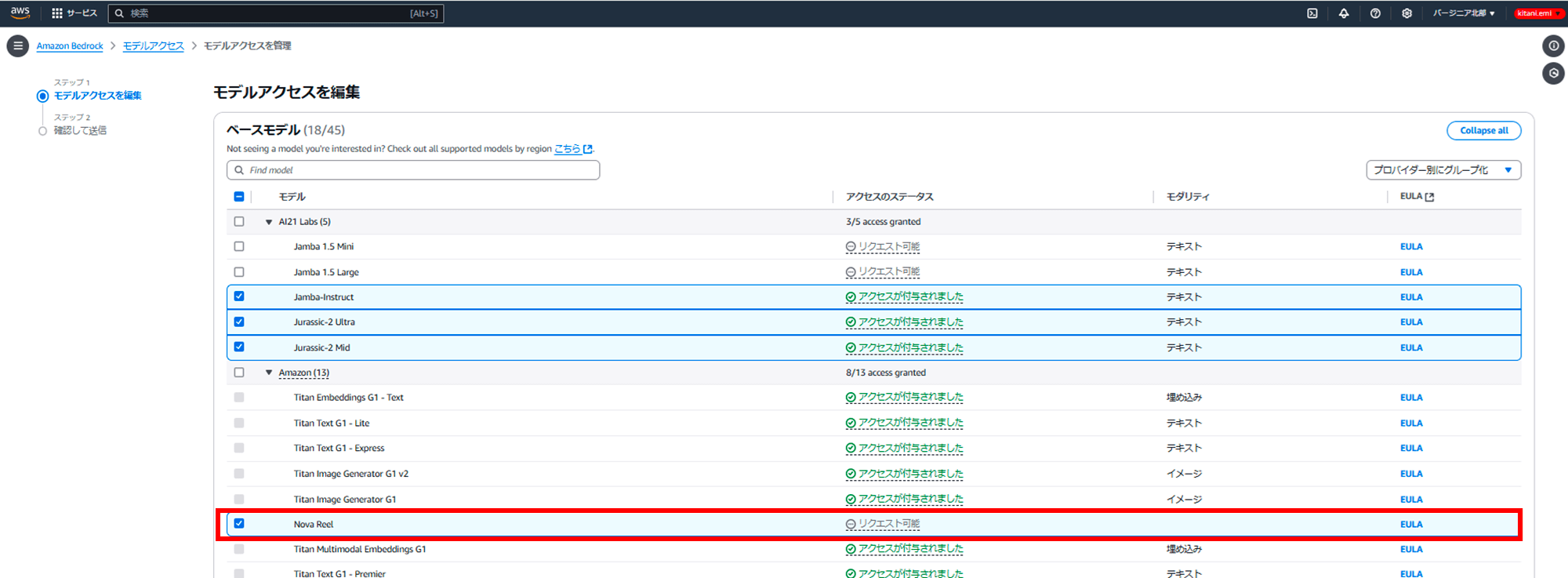
Task: Click the external link icon beside こちら
Action: tap(588, 149)
